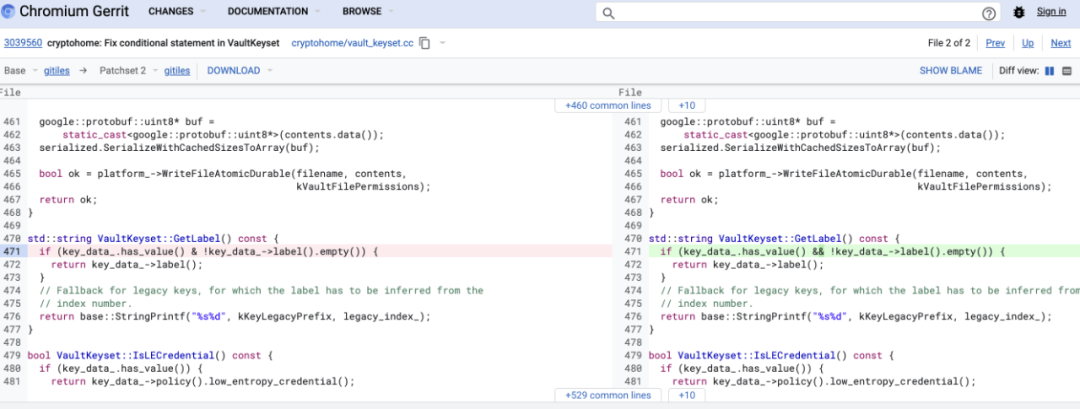Screen dimensions: 1080x409
Task: Click SHOW BLAME button
Action: pos(951,70)
